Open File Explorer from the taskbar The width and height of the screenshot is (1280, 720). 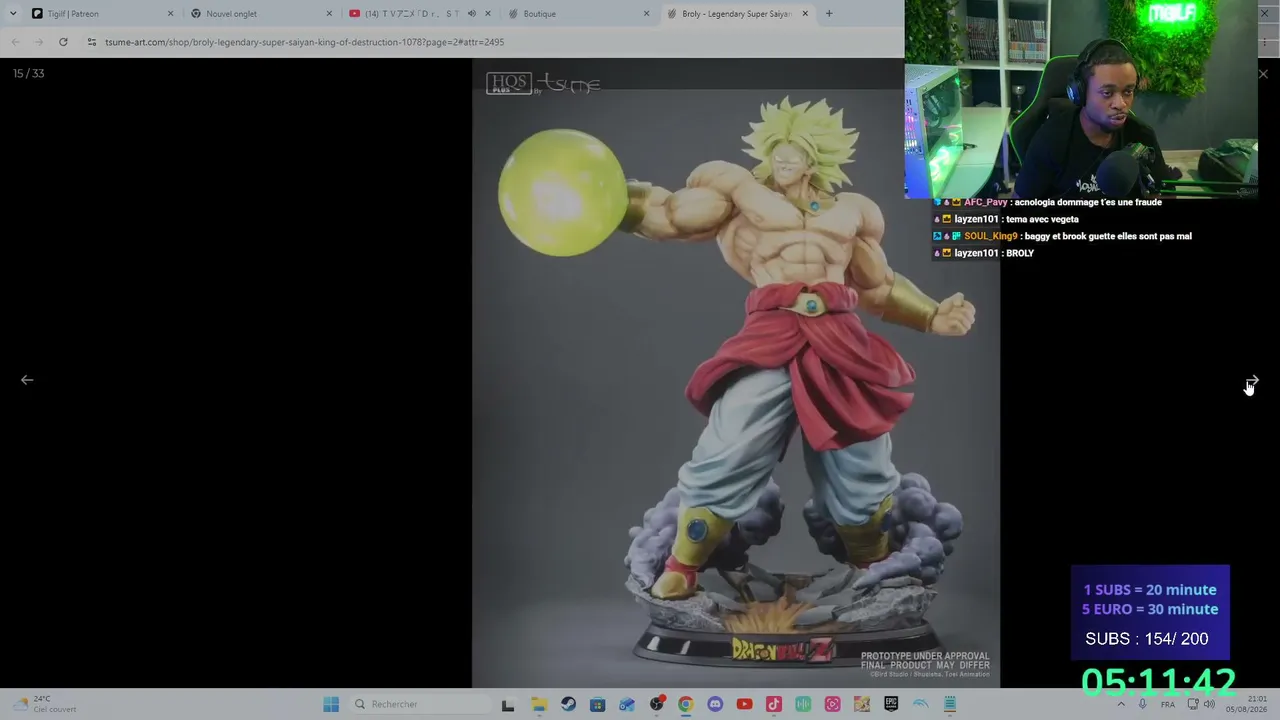[x=539, y=704]
